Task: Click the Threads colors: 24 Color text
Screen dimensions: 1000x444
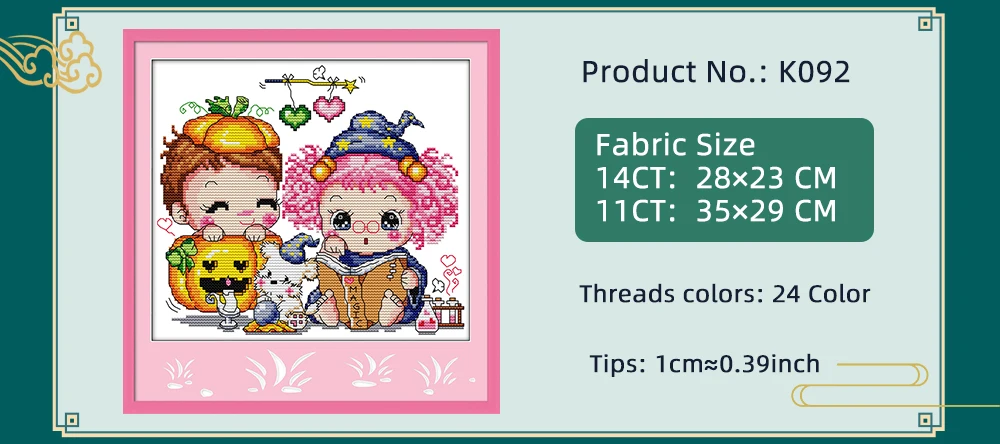Action: [x=724, y=294]
